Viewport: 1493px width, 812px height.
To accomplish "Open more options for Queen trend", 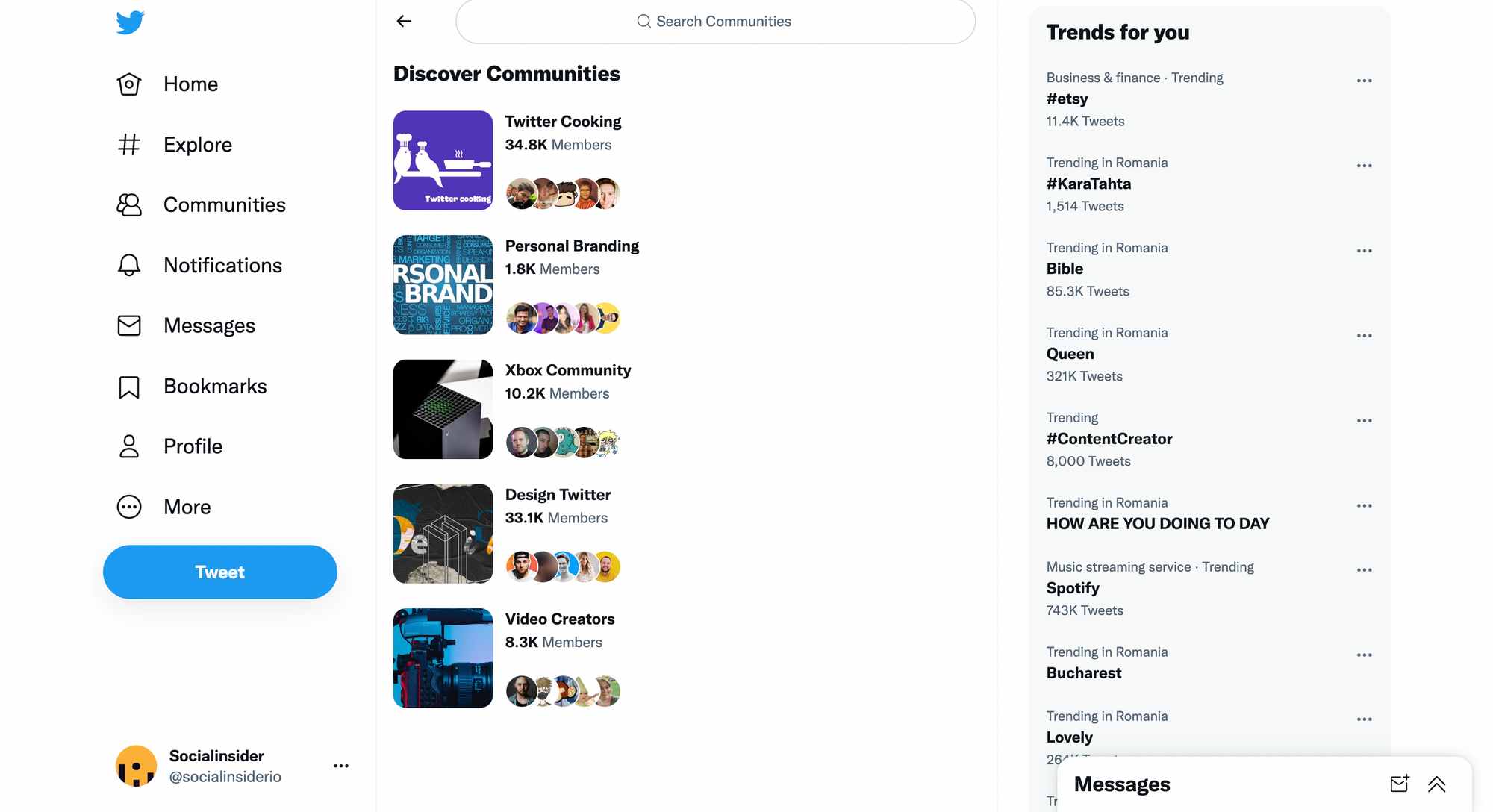I will [x=1365, y=336].
